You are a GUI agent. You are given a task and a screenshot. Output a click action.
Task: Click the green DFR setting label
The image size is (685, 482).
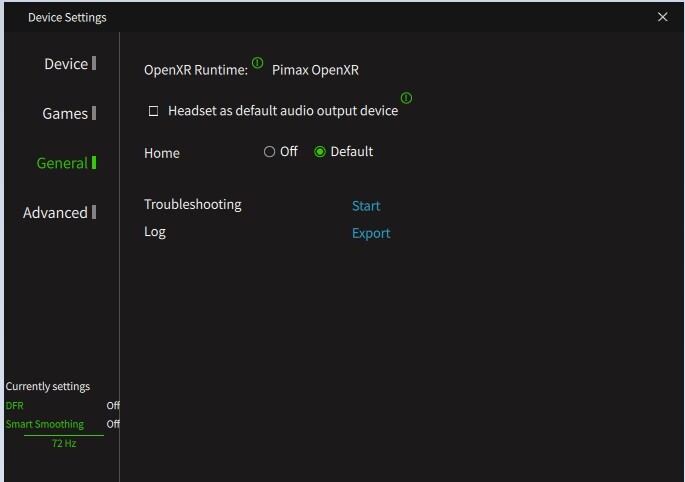point(14,406)
